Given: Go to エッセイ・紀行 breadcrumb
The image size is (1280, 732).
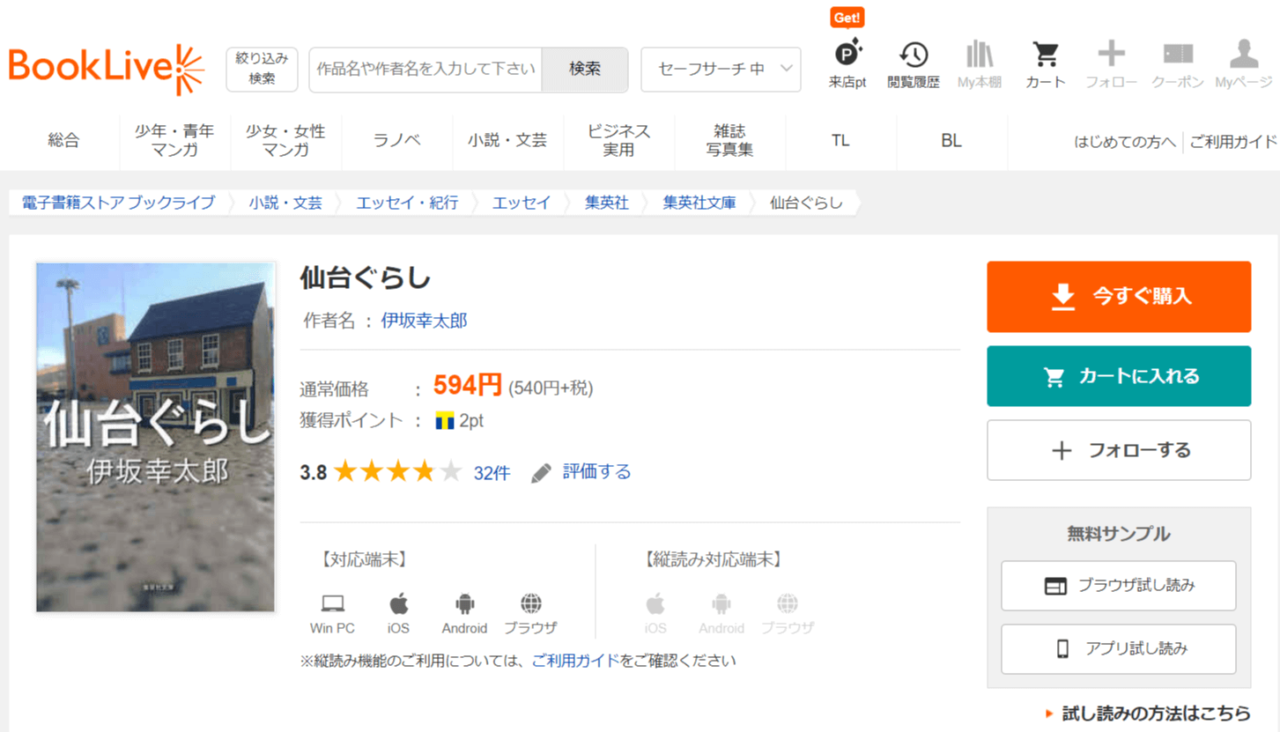Looking at the screenshot, I should (407, 203).
